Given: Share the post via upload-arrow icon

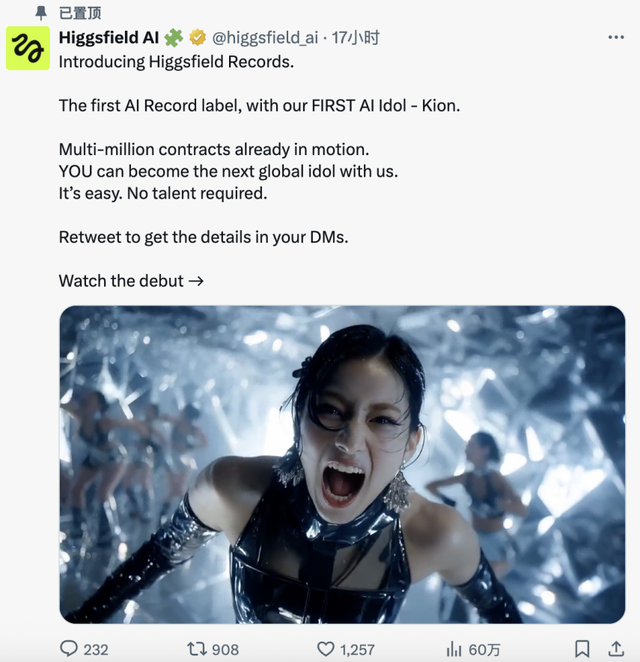Looking at the screenshot, I should pyautogui.click(x=616, y=648).
